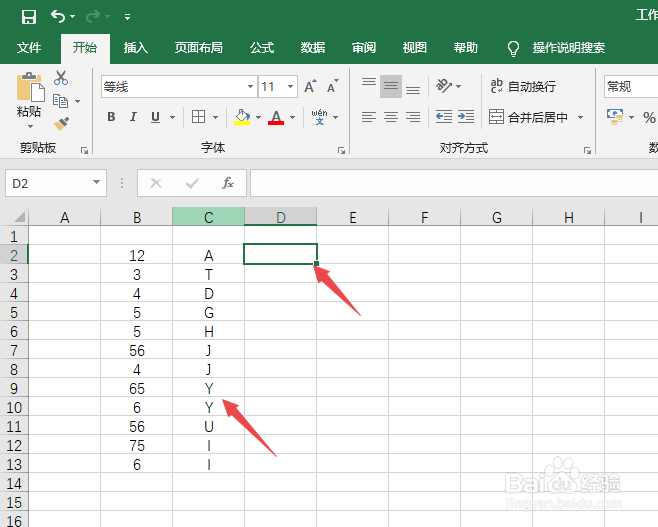
Task: Switch to the 帮助 ribbon tab
Action: [x=465, y=48]
